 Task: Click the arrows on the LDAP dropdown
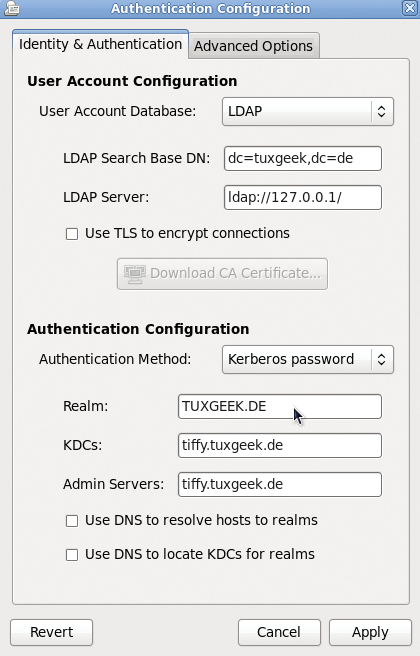[x=381, y=111]
